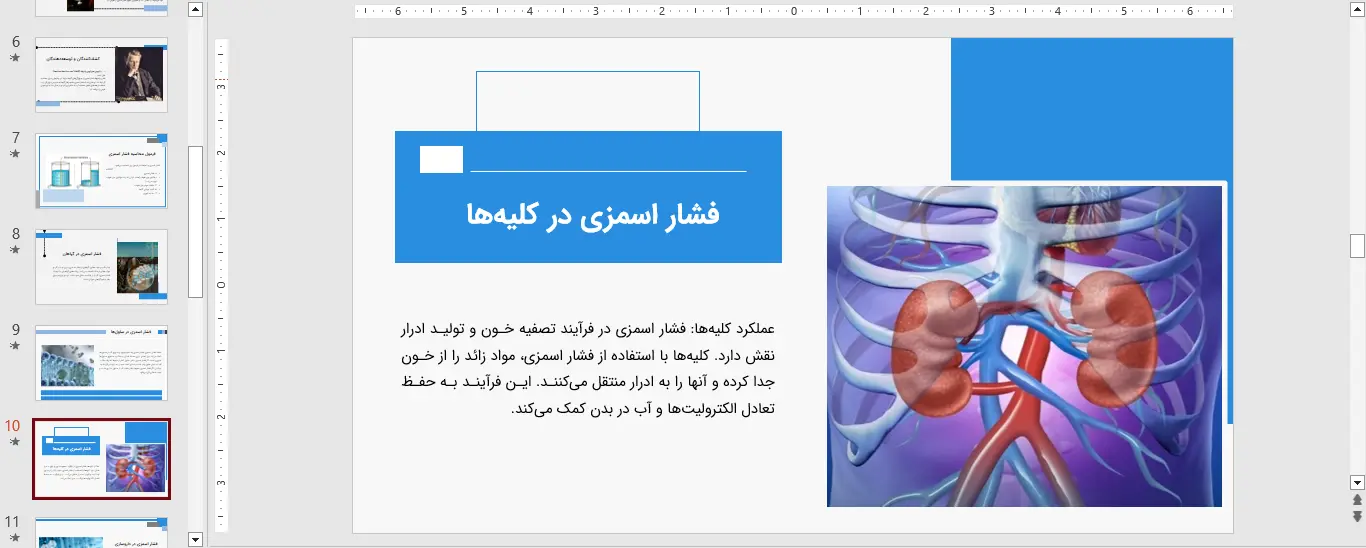Click the slide editor vertical scrollbar handle
The height and width of the screenshot is (548, 1366).
[1357, 245]
